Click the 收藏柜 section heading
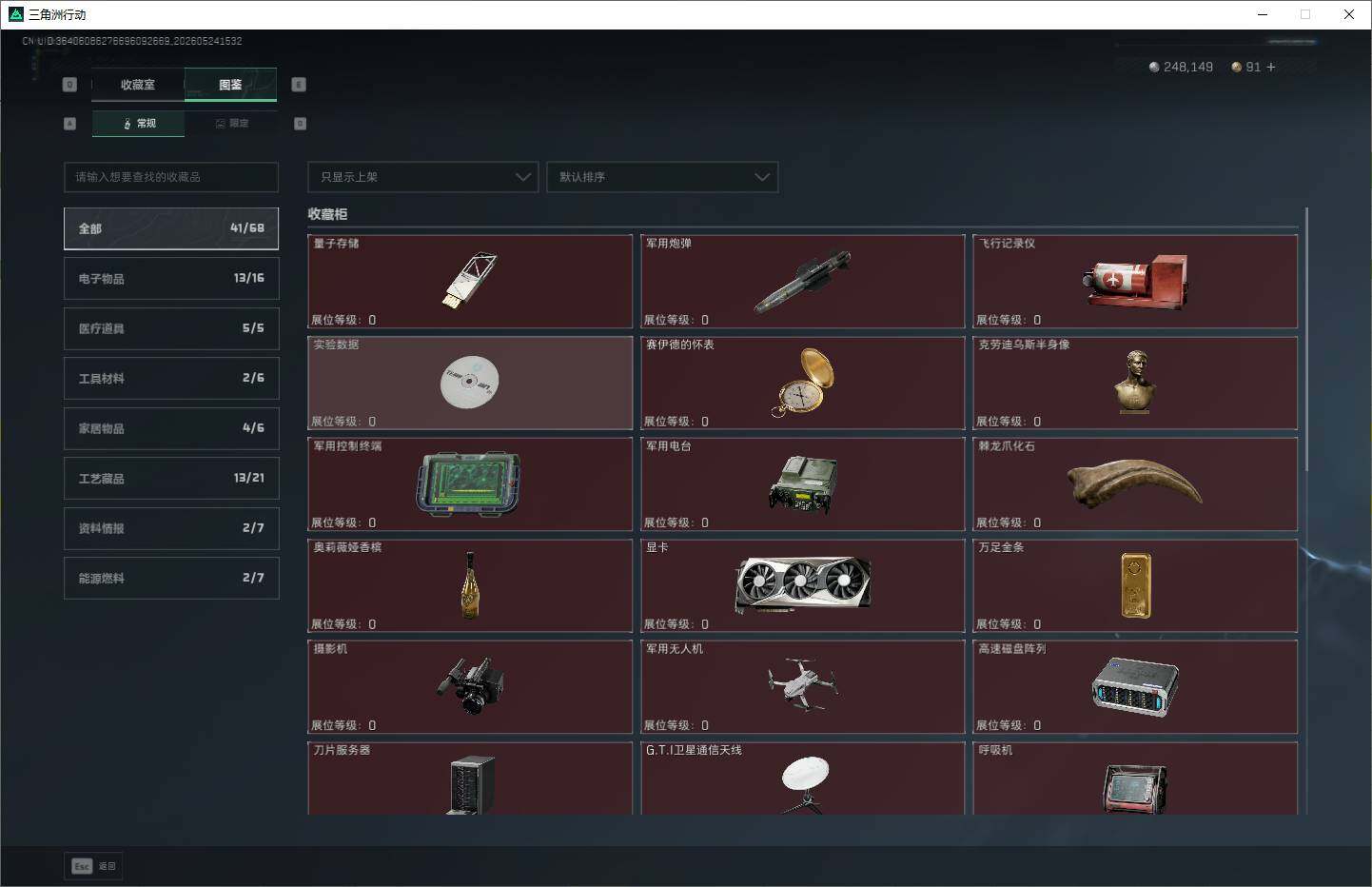The width and height of the screenshot is (1372, 887). [327, 214]
